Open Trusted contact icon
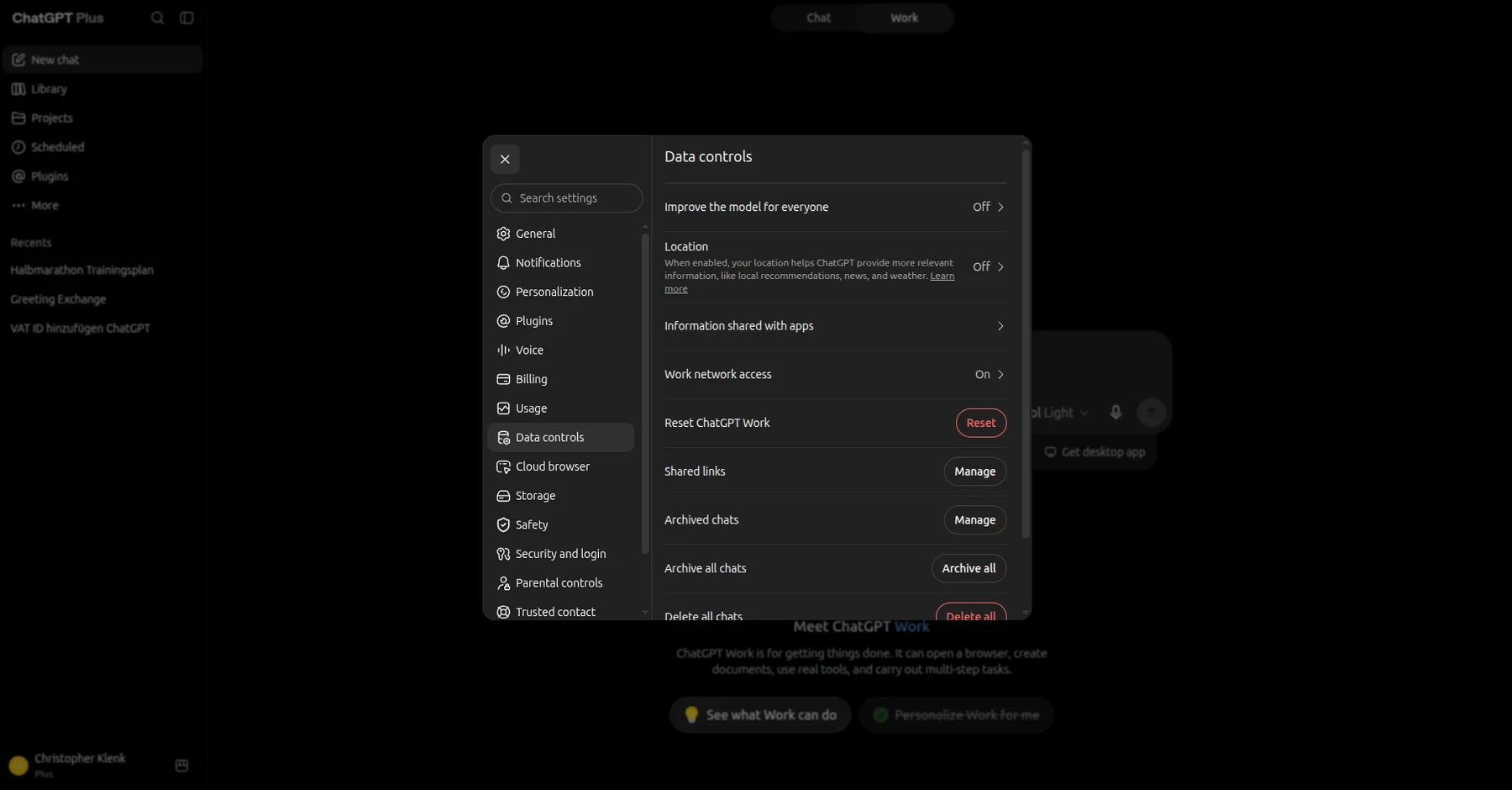Image resolution: width=1512 pixels, height=790 pixels. click(x=503, y=613)
